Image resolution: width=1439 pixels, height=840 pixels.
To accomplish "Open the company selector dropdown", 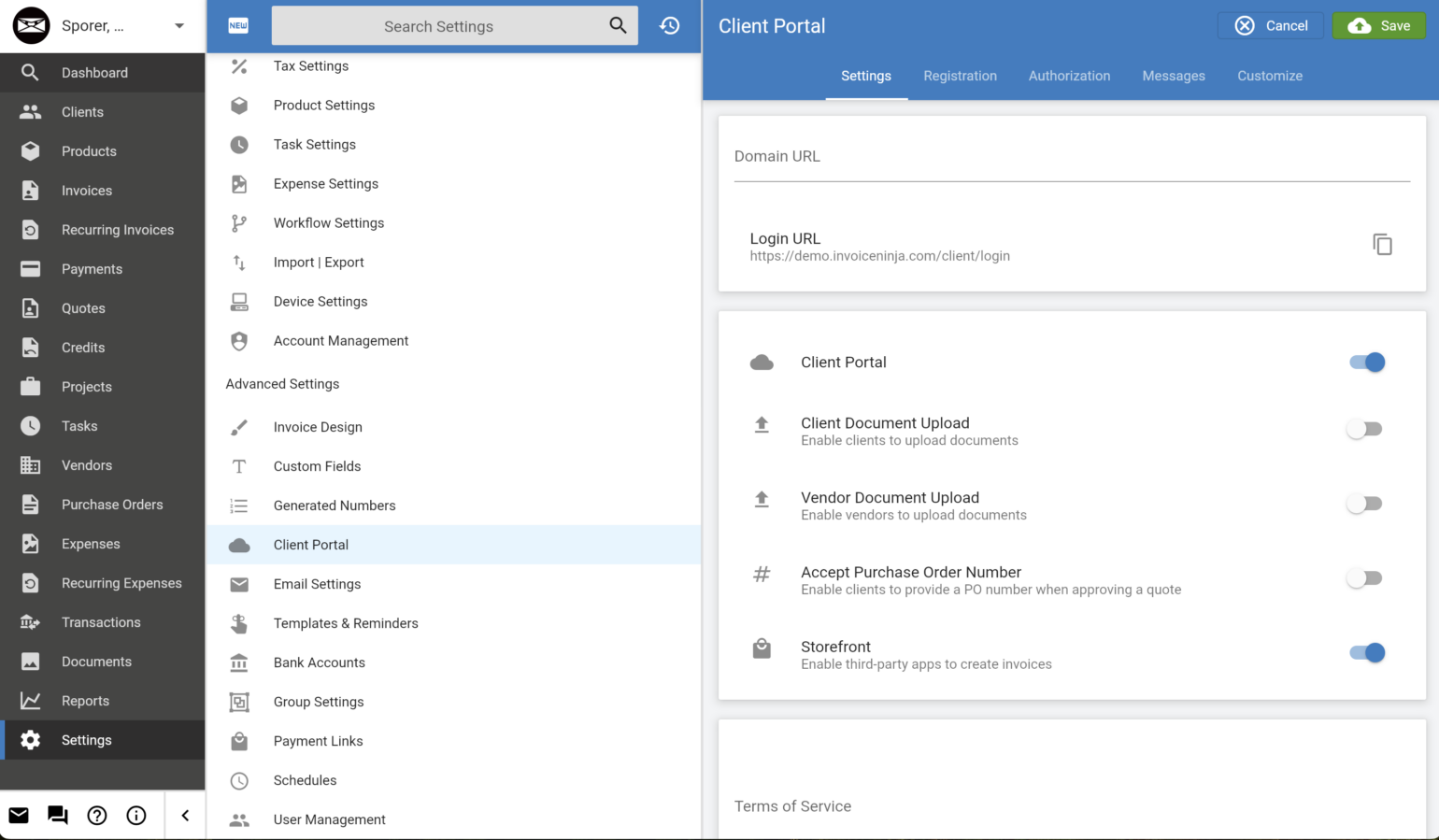I will pyautogui.click(x=178, y=25).
